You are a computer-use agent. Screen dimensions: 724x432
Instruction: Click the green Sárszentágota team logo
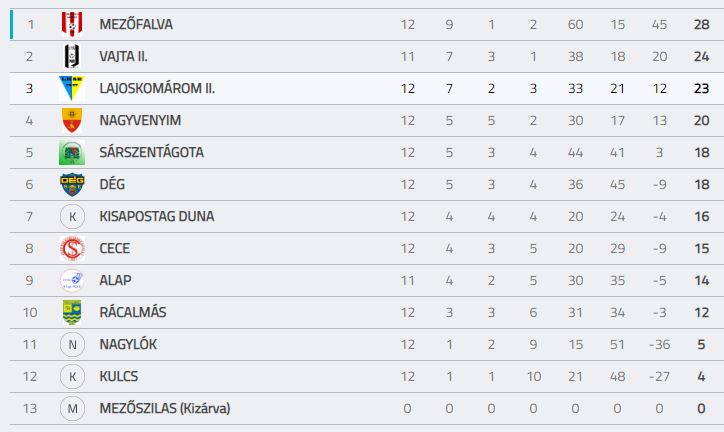pyautogui.click(x=72, y=152)
